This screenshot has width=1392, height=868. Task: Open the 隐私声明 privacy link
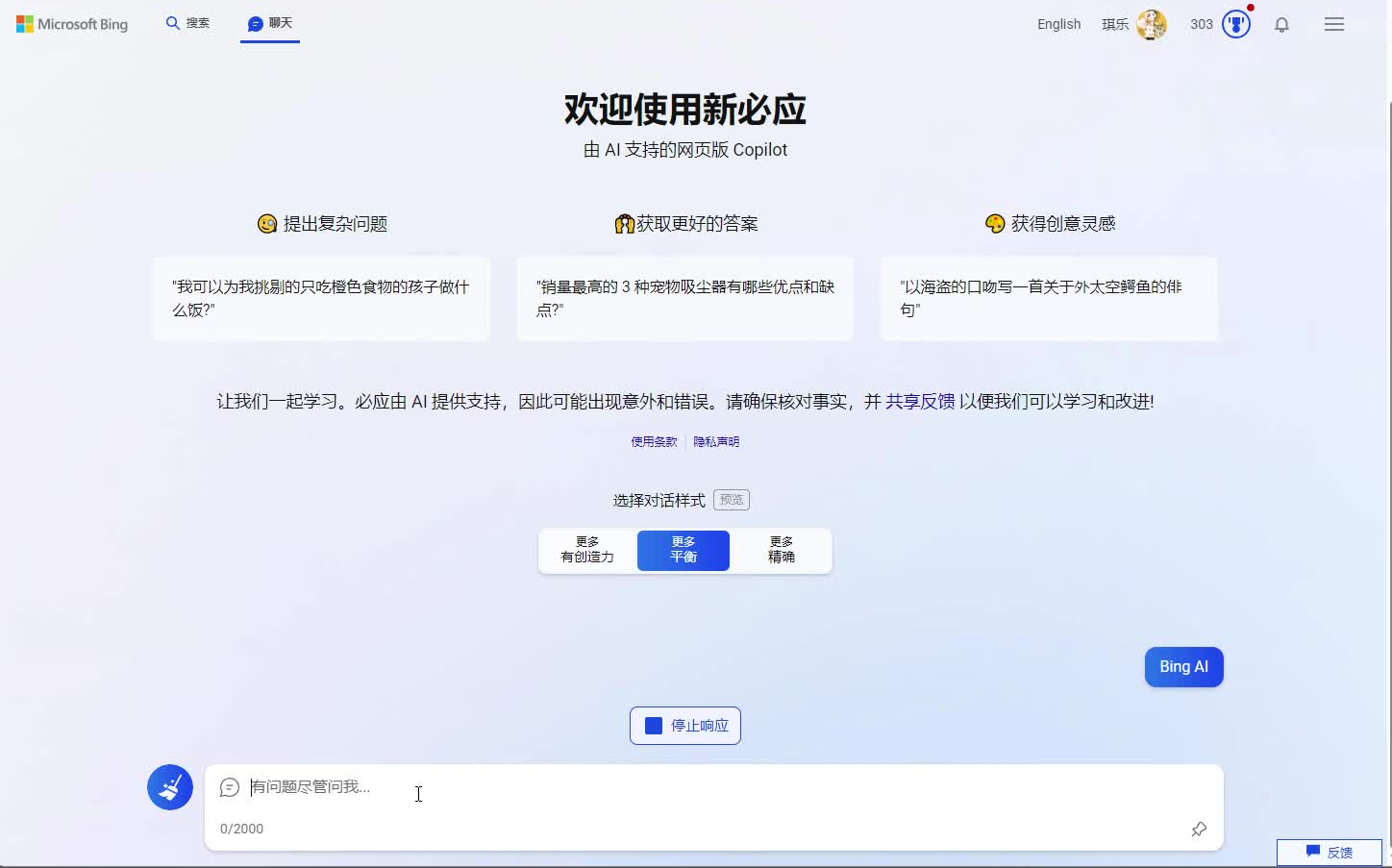(x=716, y=442)
